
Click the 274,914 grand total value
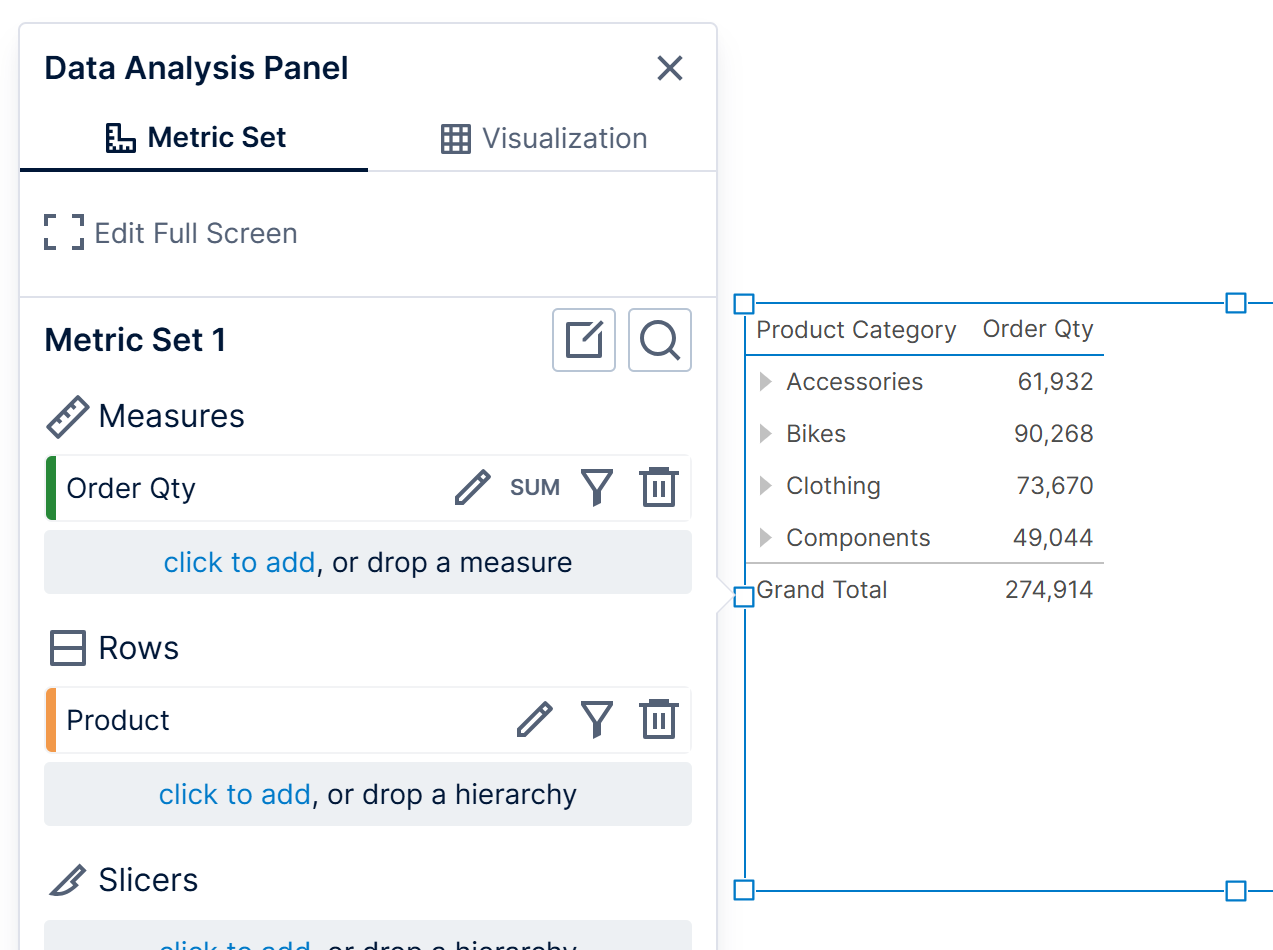coord(1049,590)
